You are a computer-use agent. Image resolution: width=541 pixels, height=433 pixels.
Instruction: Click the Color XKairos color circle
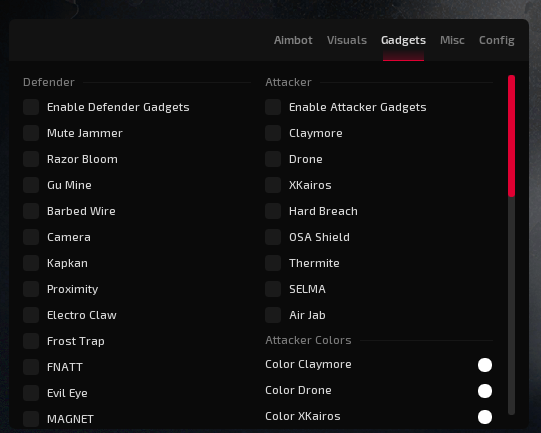point(485,417)
